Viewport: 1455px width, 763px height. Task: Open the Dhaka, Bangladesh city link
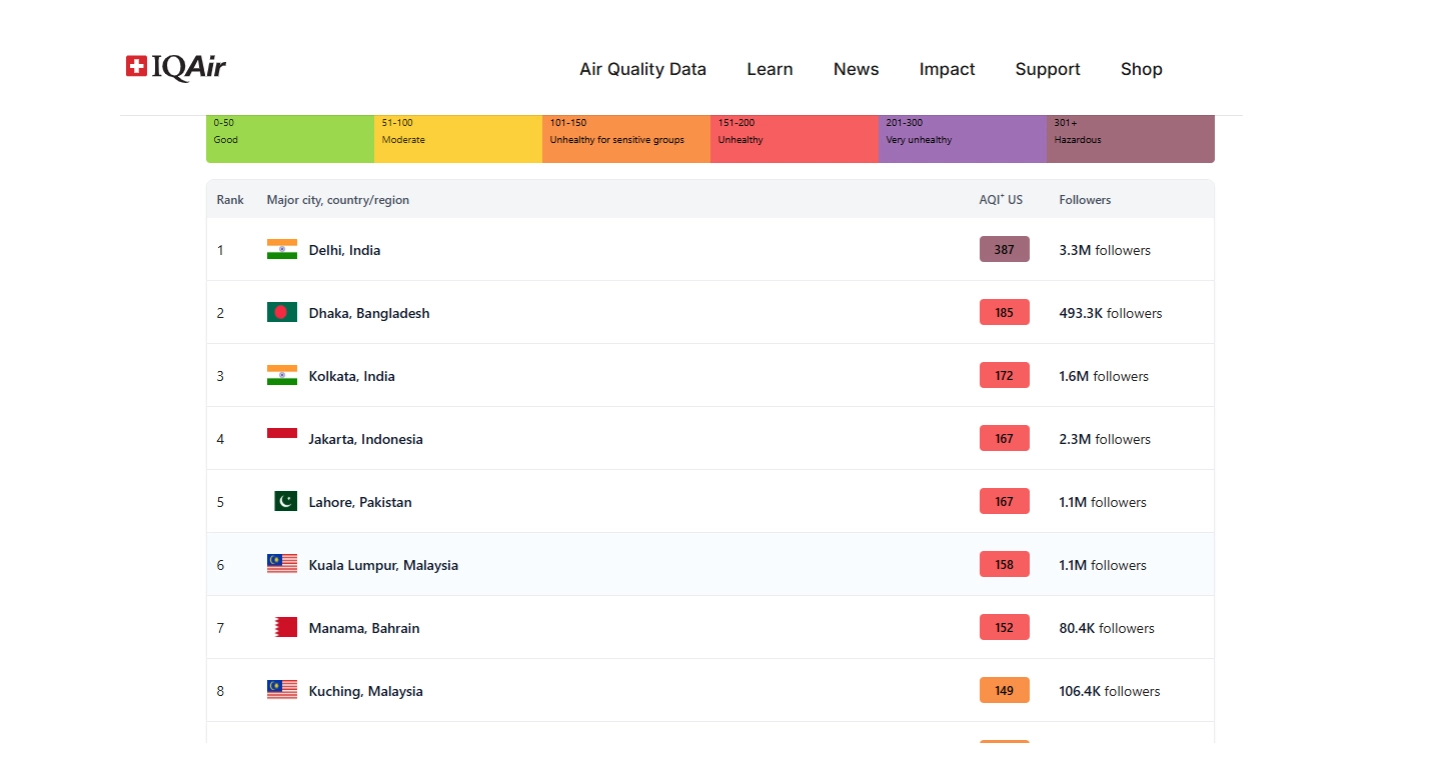pyautogui.click(x=369, y=313)
